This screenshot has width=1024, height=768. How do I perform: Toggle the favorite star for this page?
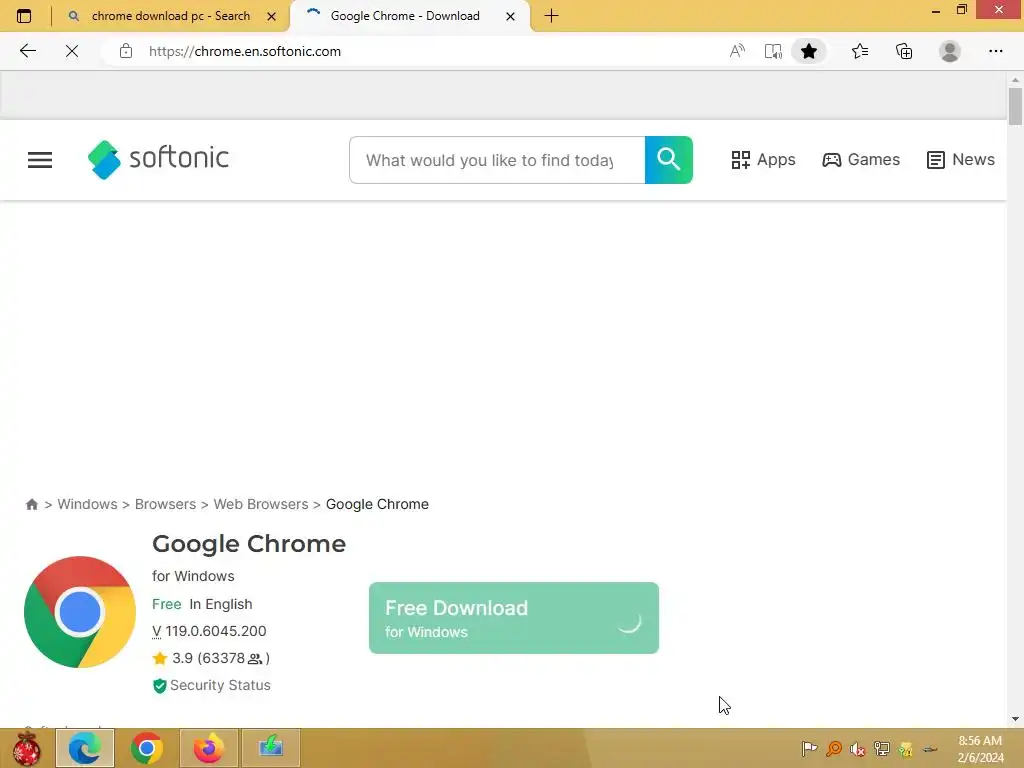tap(809, 51)
